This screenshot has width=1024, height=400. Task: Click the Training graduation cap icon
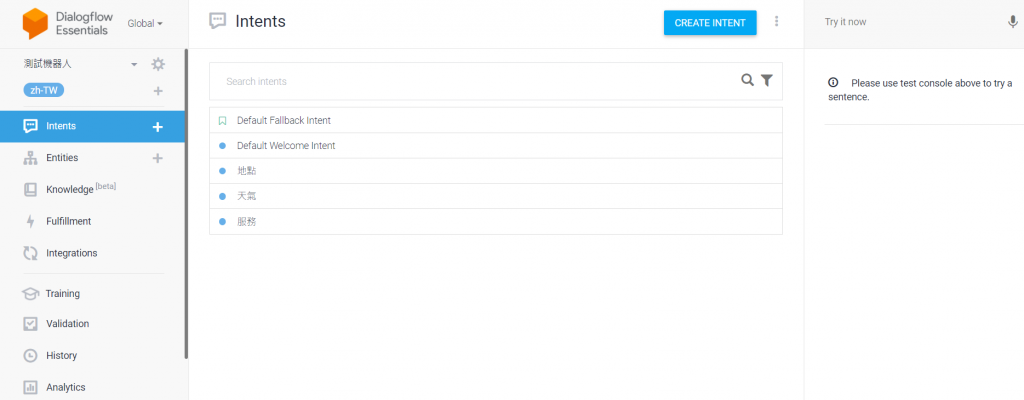(x=30, y=293)
